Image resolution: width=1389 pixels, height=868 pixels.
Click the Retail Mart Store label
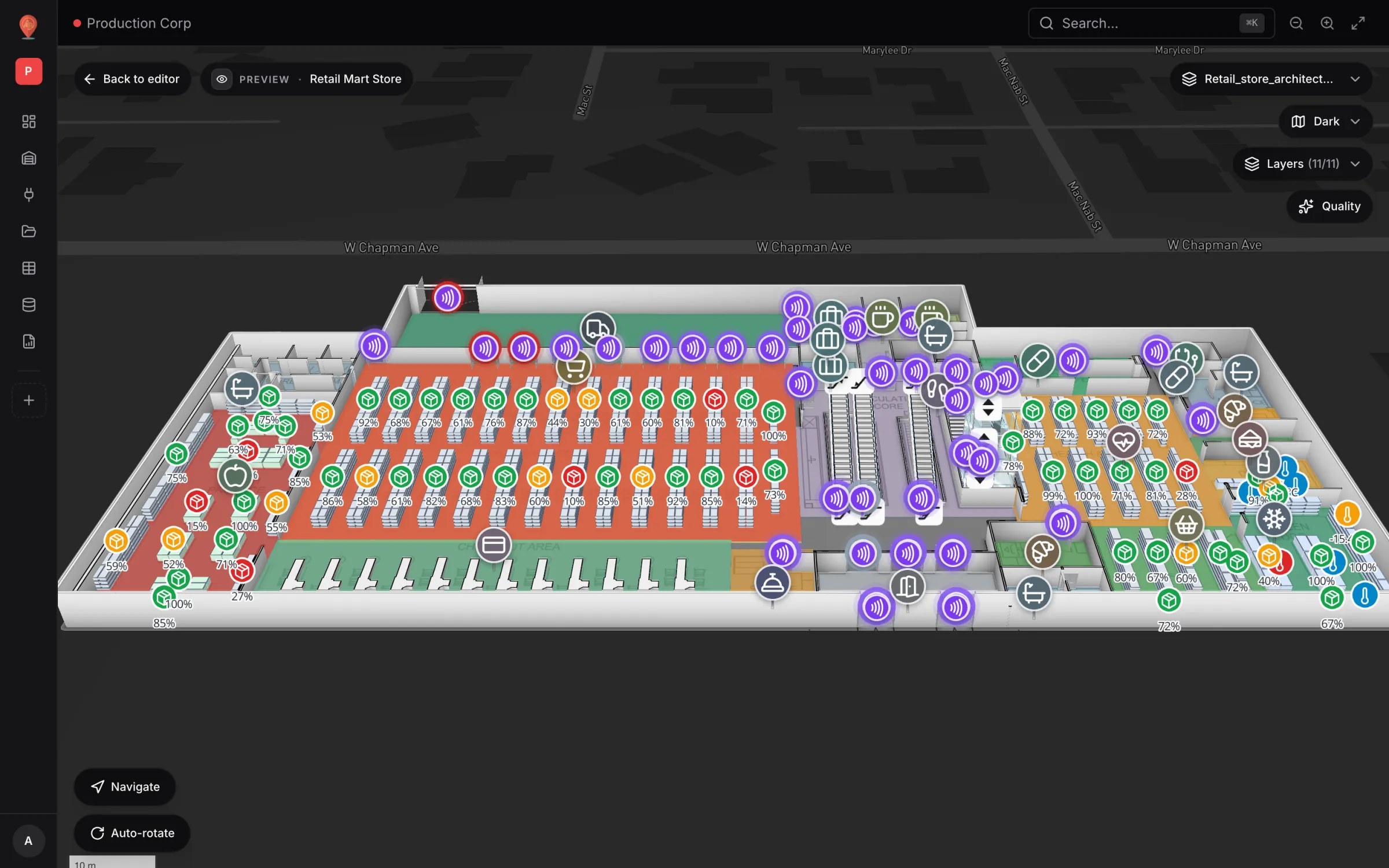click(x=355, y=79)
